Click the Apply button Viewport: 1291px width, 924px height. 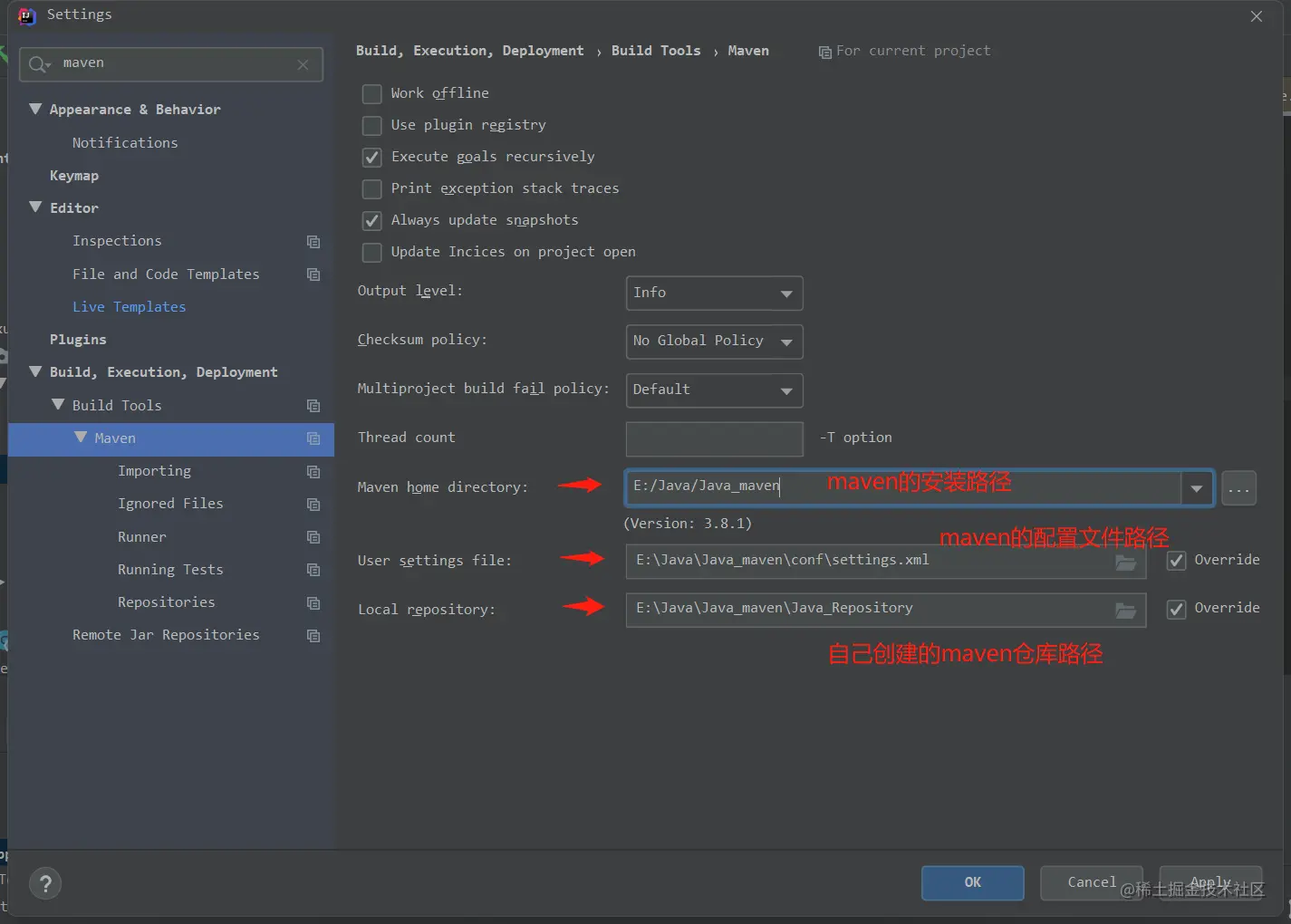coord(1210,883)
